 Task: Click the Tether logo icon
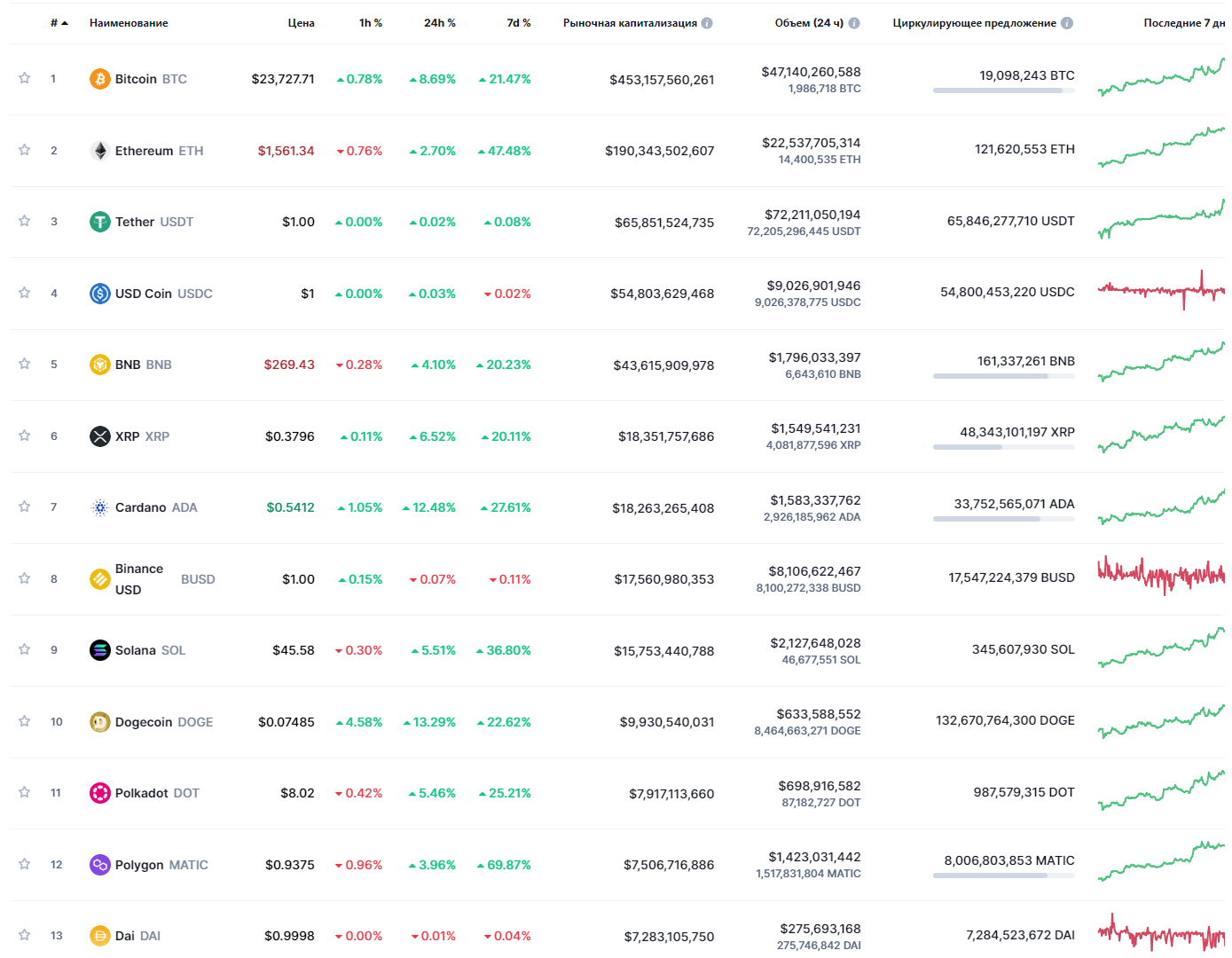(x=100, y=222)
